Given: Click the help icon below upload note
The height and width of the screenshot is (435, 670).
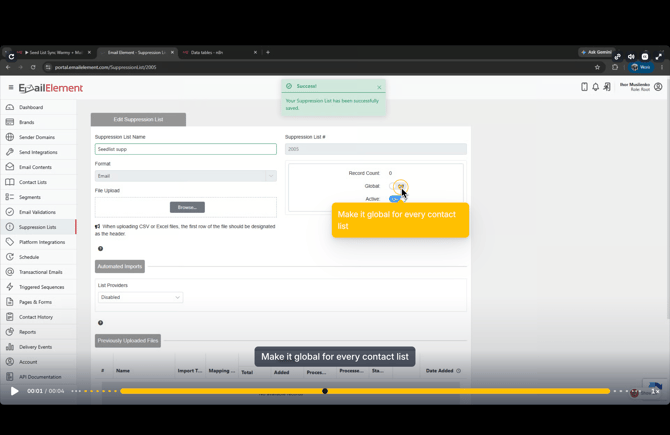Looking at the screenshot, I should tap(100, 248).
